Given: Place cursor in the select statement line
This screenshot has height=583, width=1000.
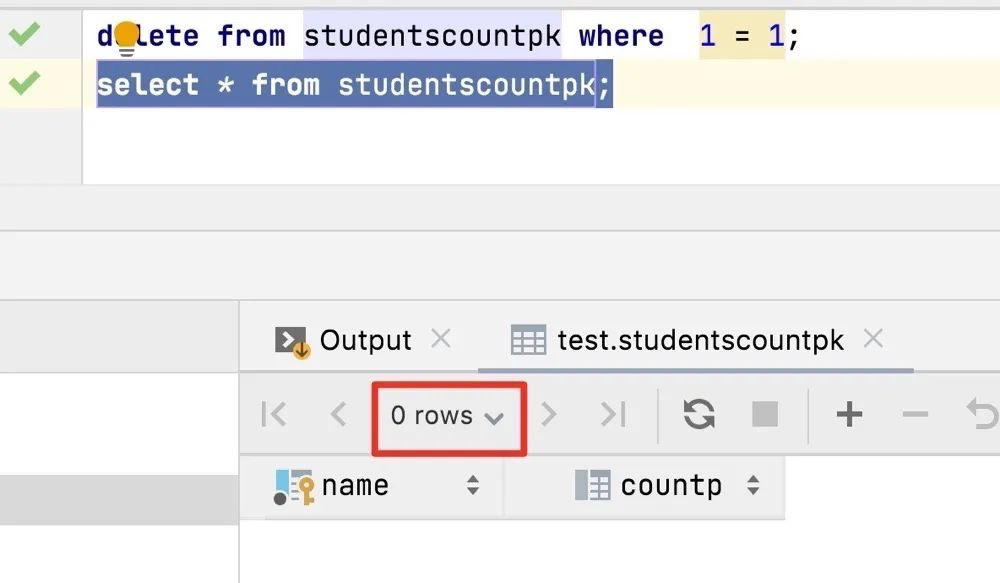Looking at the screenshot, I should (x=350, y=85).
